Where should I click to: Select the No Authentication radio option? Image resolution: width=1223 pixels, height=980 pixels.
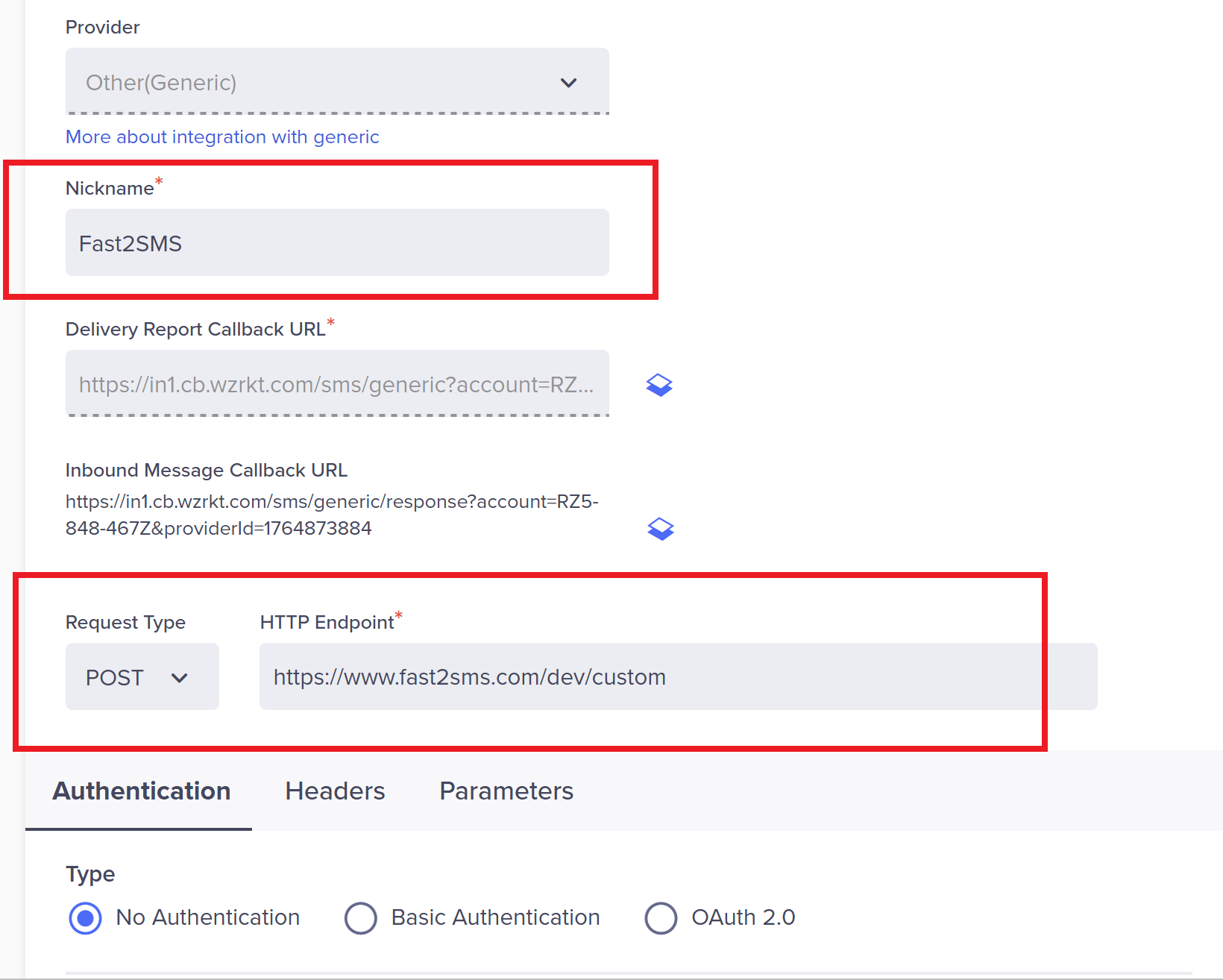coord(86,917)
